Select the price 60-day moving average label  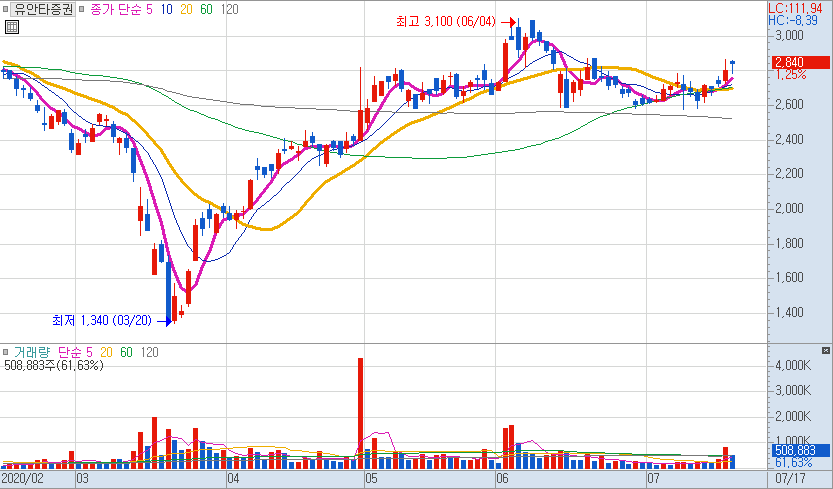pos(206,9)
